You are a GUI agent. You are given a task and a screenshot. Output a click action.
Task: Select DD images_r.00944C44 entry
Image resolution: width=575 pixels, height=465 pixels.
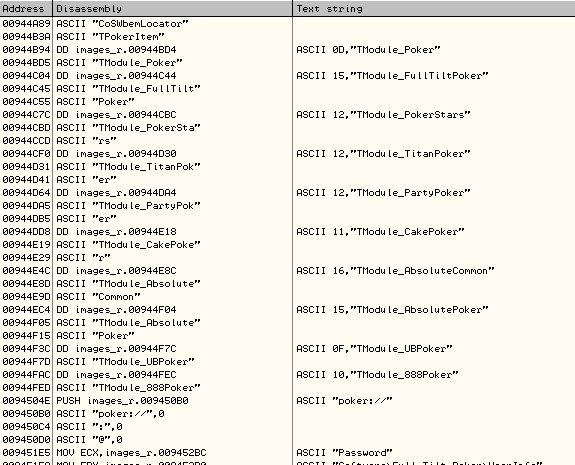pyautogui.click(x=116, y=76)
